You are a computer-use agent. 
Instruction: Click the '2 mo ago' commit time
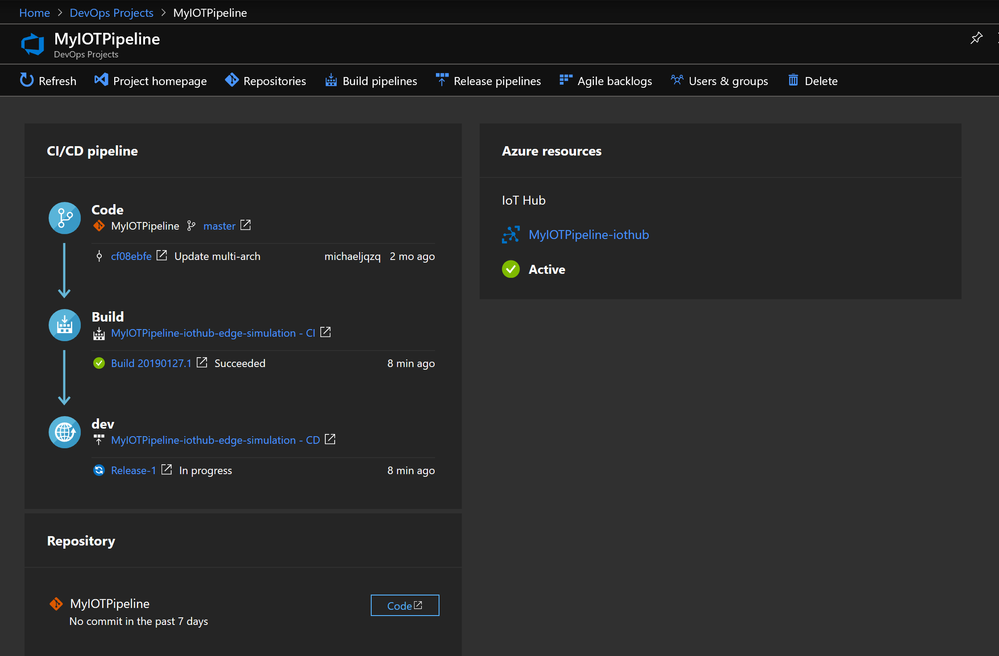coord(412,256)
